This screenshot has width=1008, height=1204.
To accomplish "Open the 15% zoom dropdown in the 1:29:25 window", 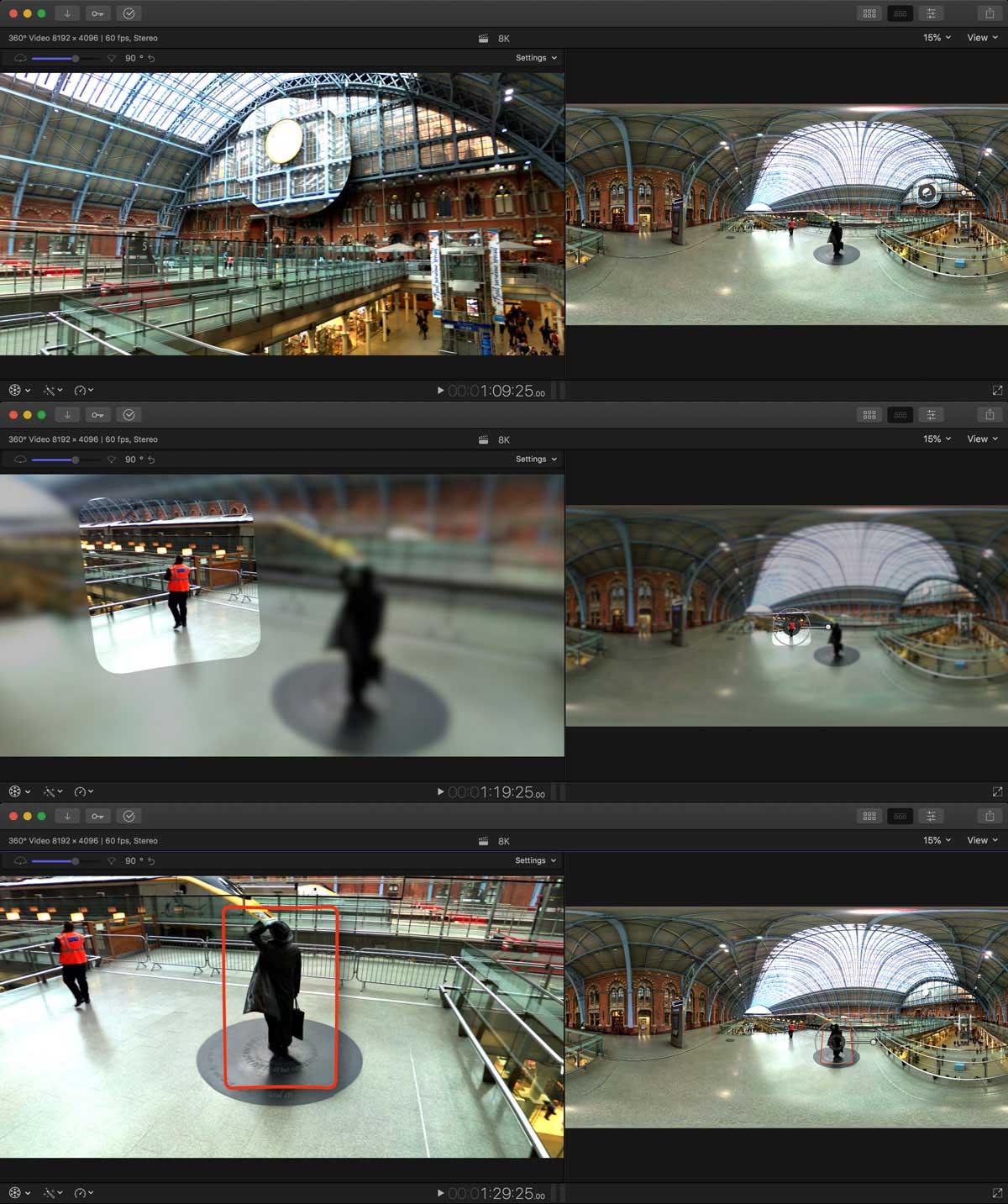I will (x=937, y=841).
